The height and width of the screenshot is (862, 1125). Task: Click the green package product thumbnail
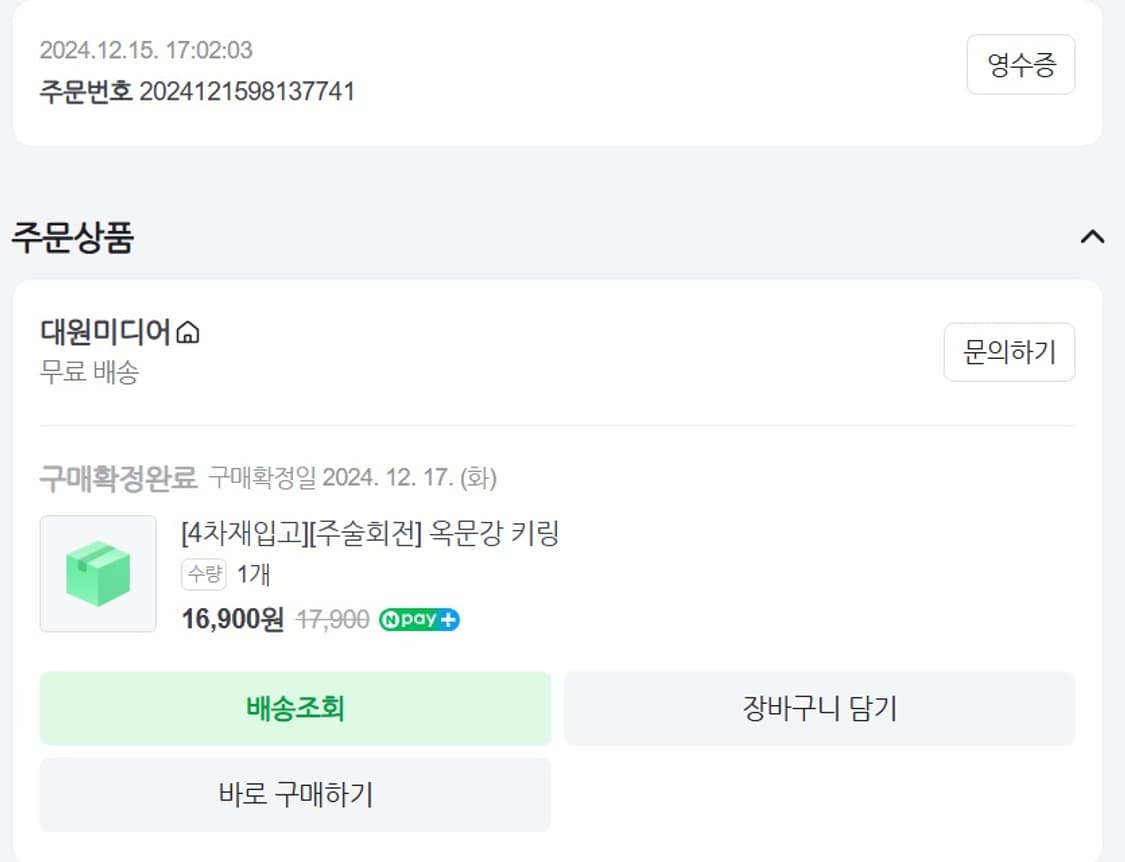(97, 574)
